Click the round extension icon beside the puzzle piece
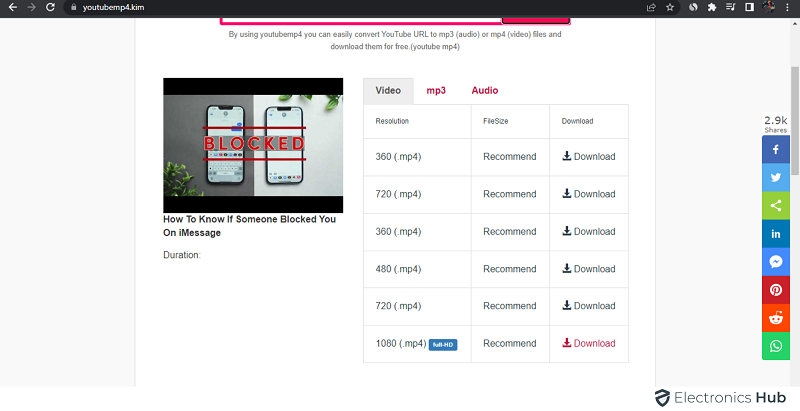The image size is (800, 411). (x=693, y=7)
